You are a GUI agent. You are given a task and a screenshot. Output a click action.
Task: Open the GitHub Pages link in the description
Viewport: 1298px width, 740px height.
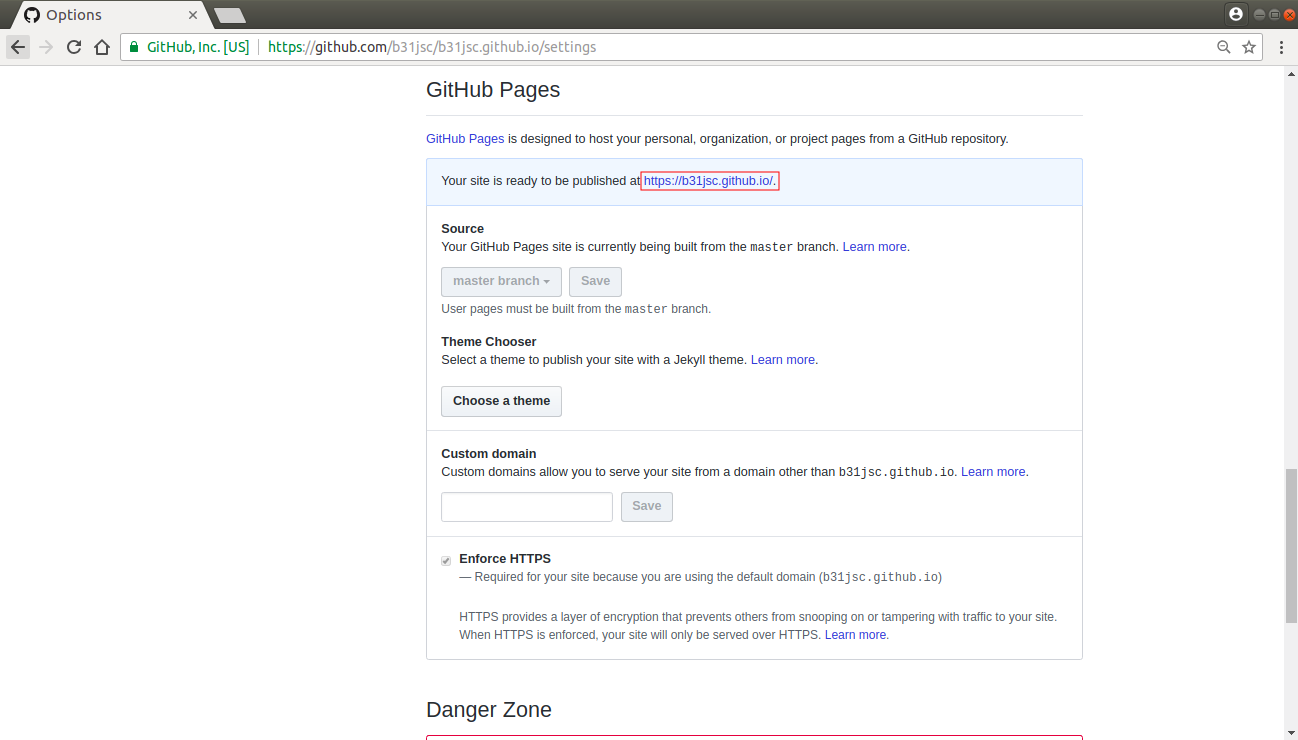point(465,139)
